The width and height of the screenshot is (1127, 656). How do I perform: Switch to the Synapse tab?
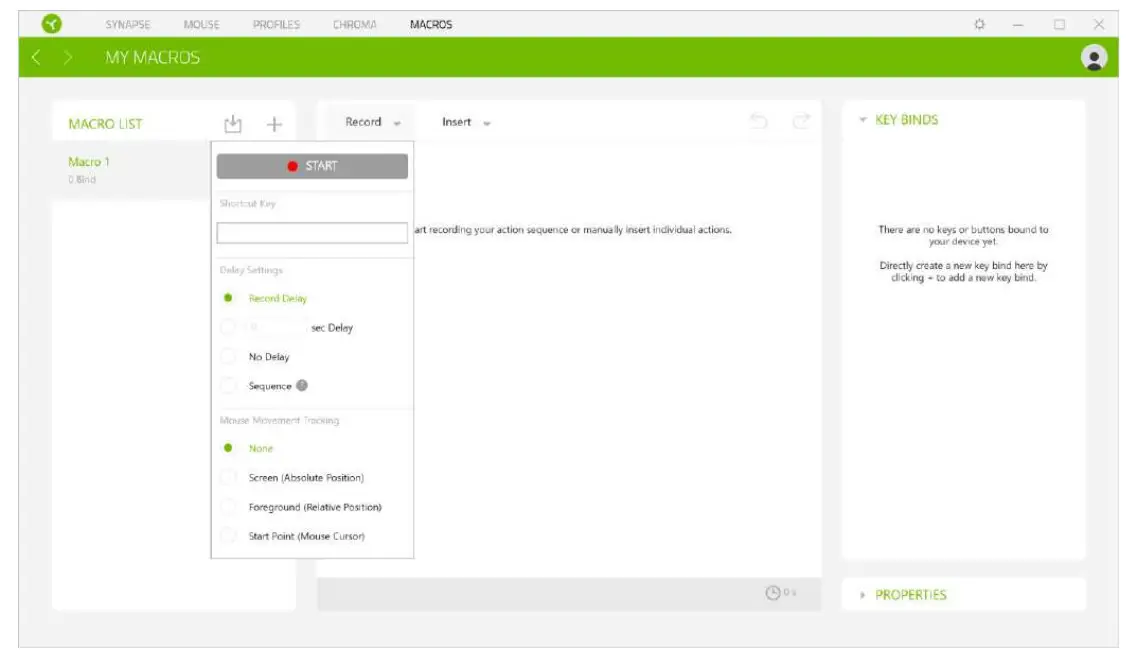click(x=128, y=24)
